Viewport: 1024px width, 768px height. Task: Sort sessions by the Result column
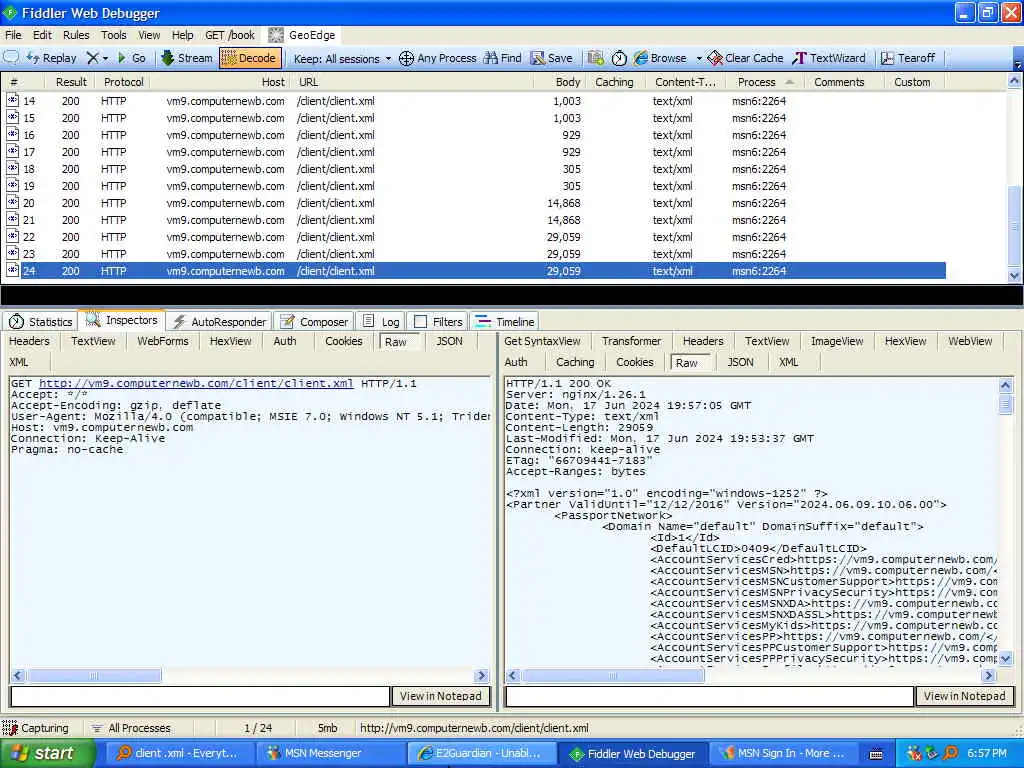point(71,82)
